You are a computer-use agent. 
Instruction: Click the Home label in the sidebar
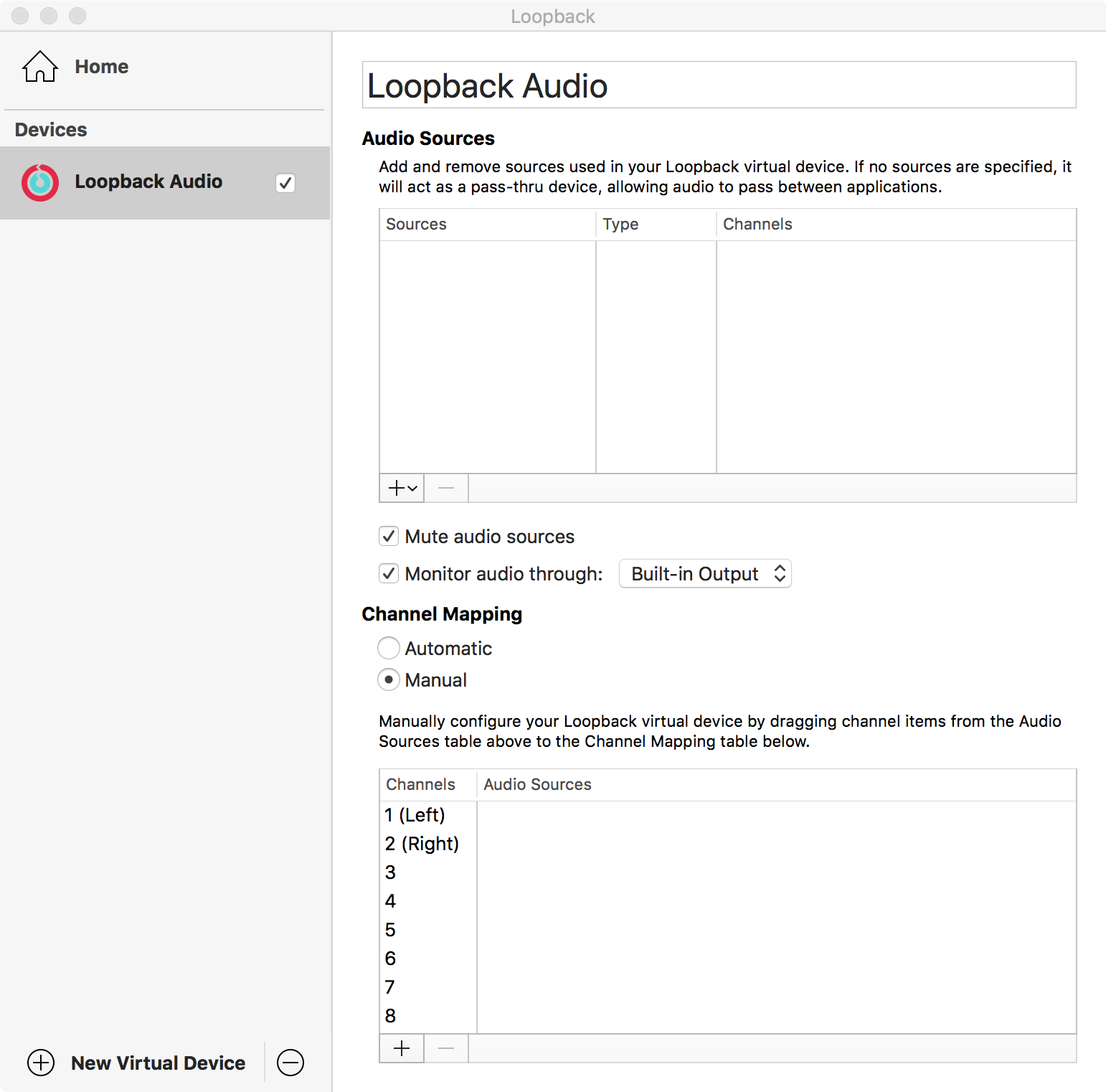[102, 67]
